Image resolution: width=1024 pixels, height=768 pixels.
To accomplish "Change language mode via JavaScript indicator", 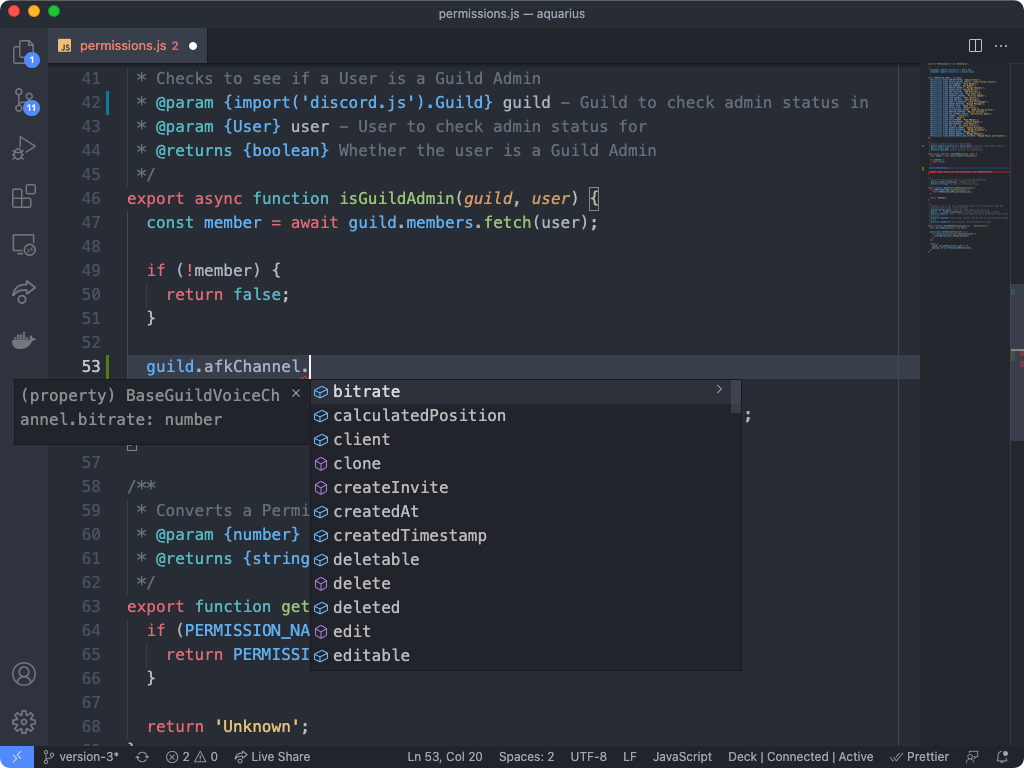I will (x=682, y=757).
